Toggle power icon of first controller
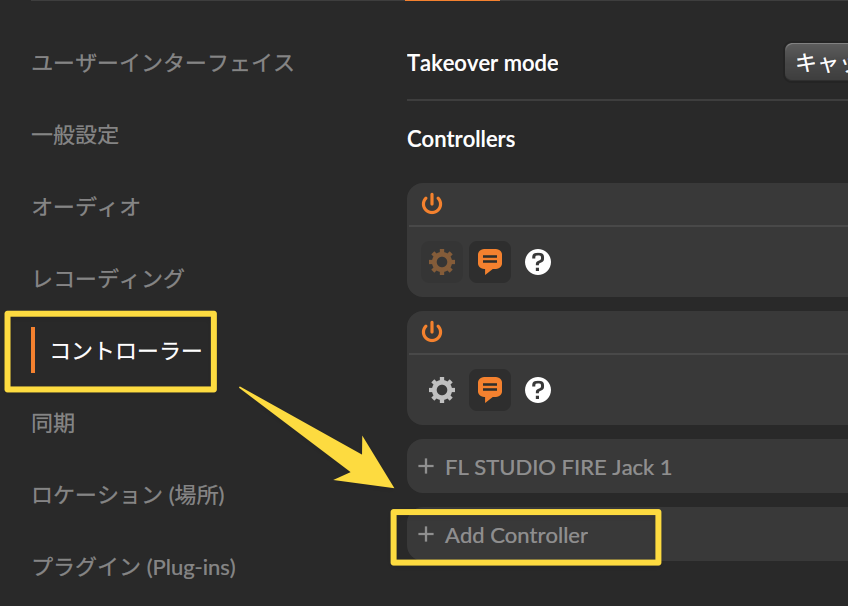 [x=432, y=204]
